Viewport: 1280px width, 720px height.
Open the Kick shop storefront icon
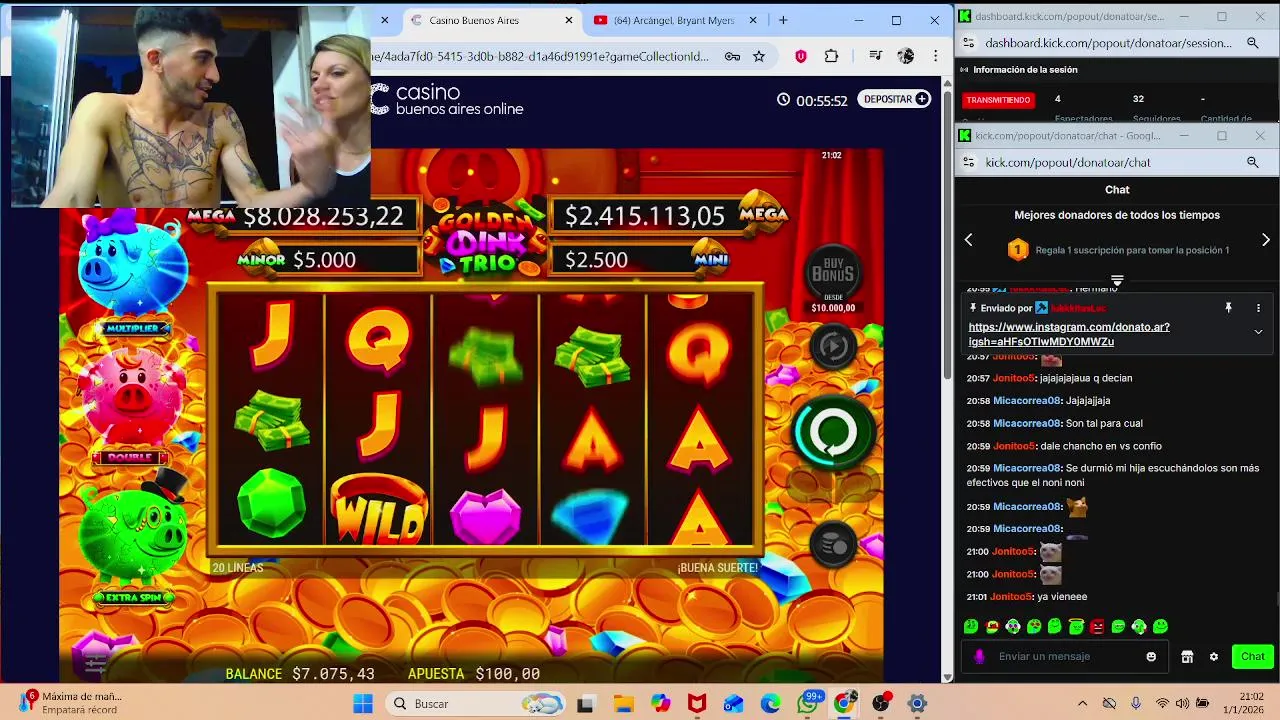coord(1187,657)
